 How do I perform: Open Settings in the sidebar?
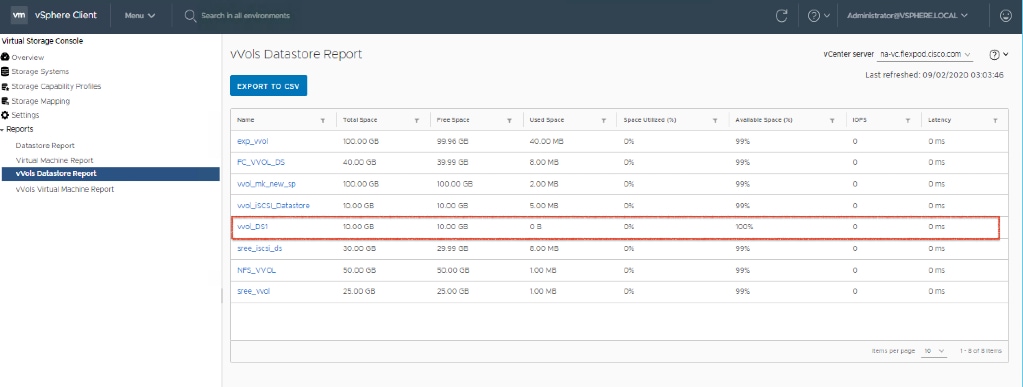click(25, 115)
